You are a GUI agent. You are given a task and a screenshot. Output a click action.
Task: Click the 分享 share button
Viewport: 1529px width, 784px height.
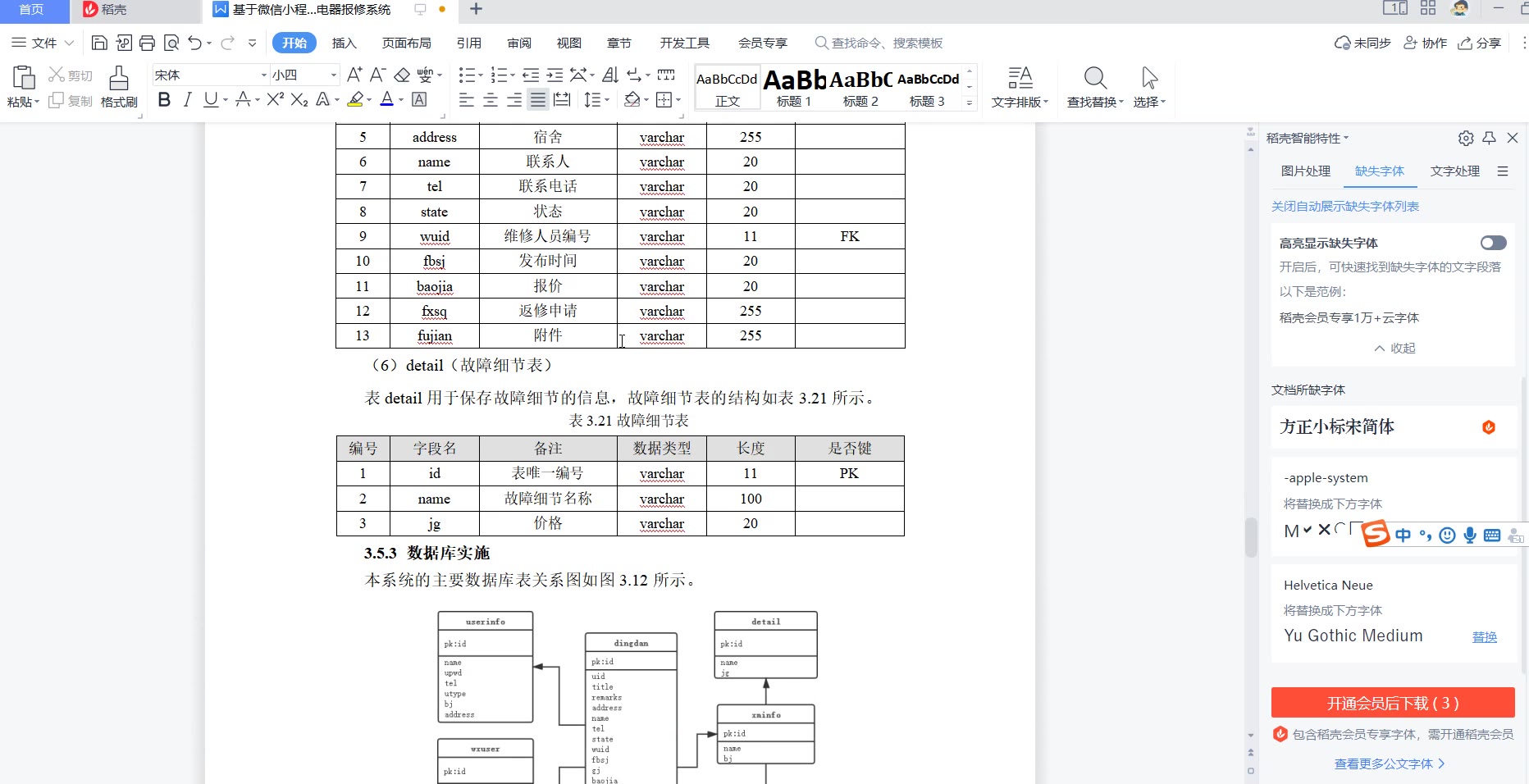(1479, 43)
